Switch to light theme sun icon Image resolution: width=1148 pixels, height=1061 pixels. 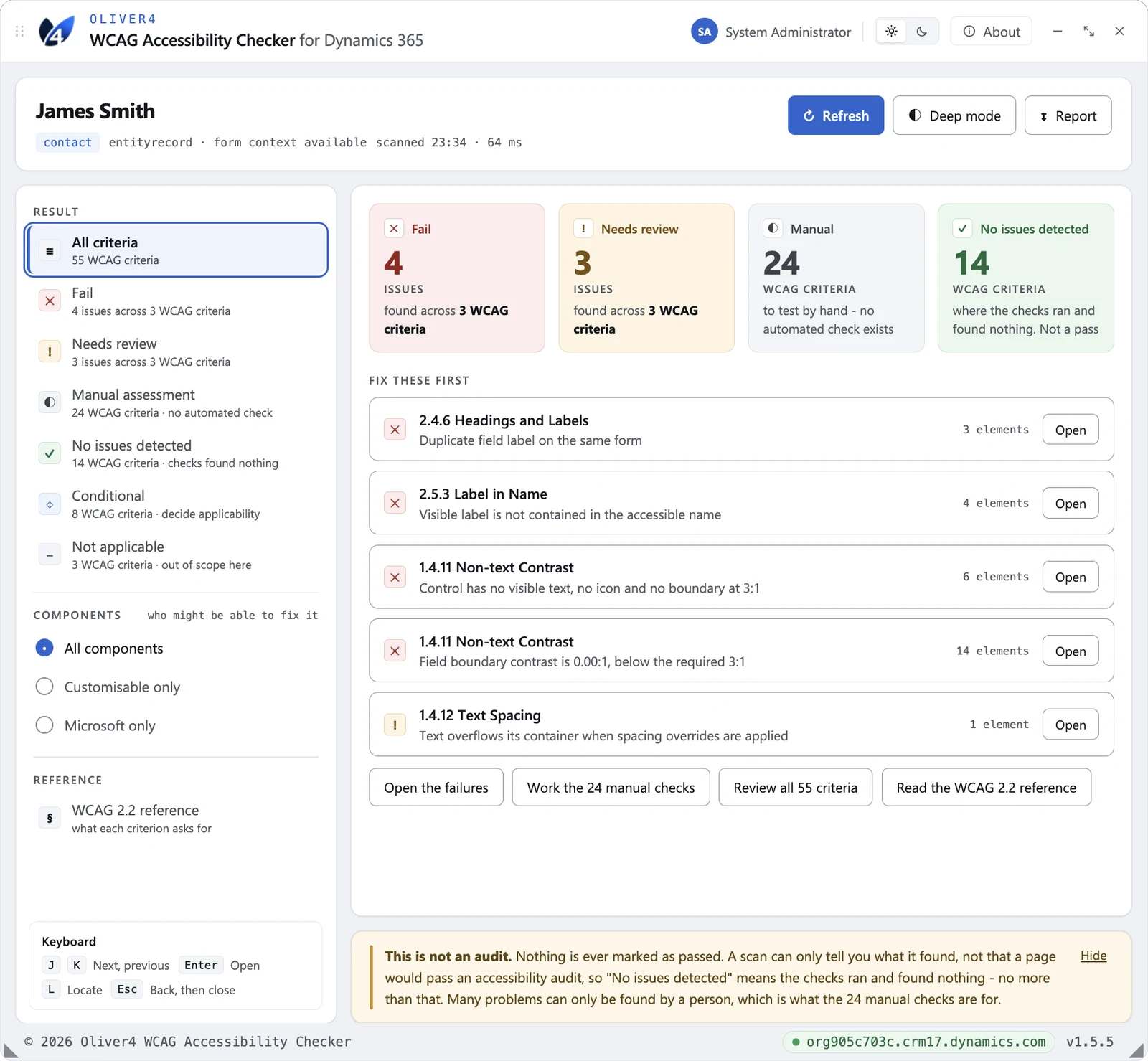click(891, 32)
